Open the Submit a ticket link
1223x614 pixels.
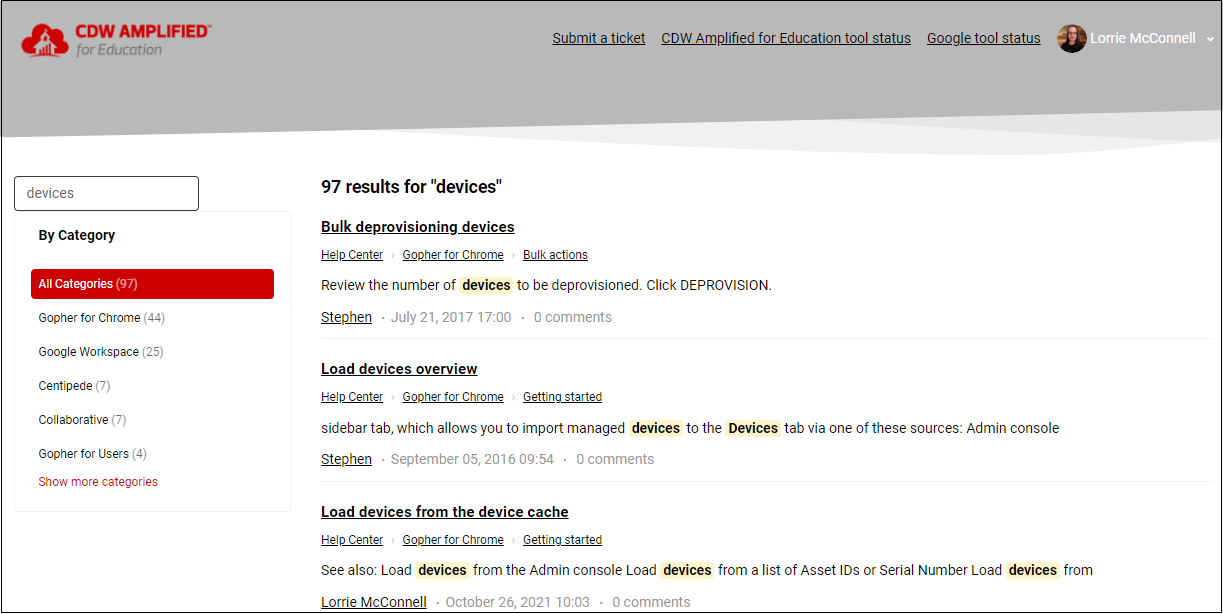(x=599, y=38)
